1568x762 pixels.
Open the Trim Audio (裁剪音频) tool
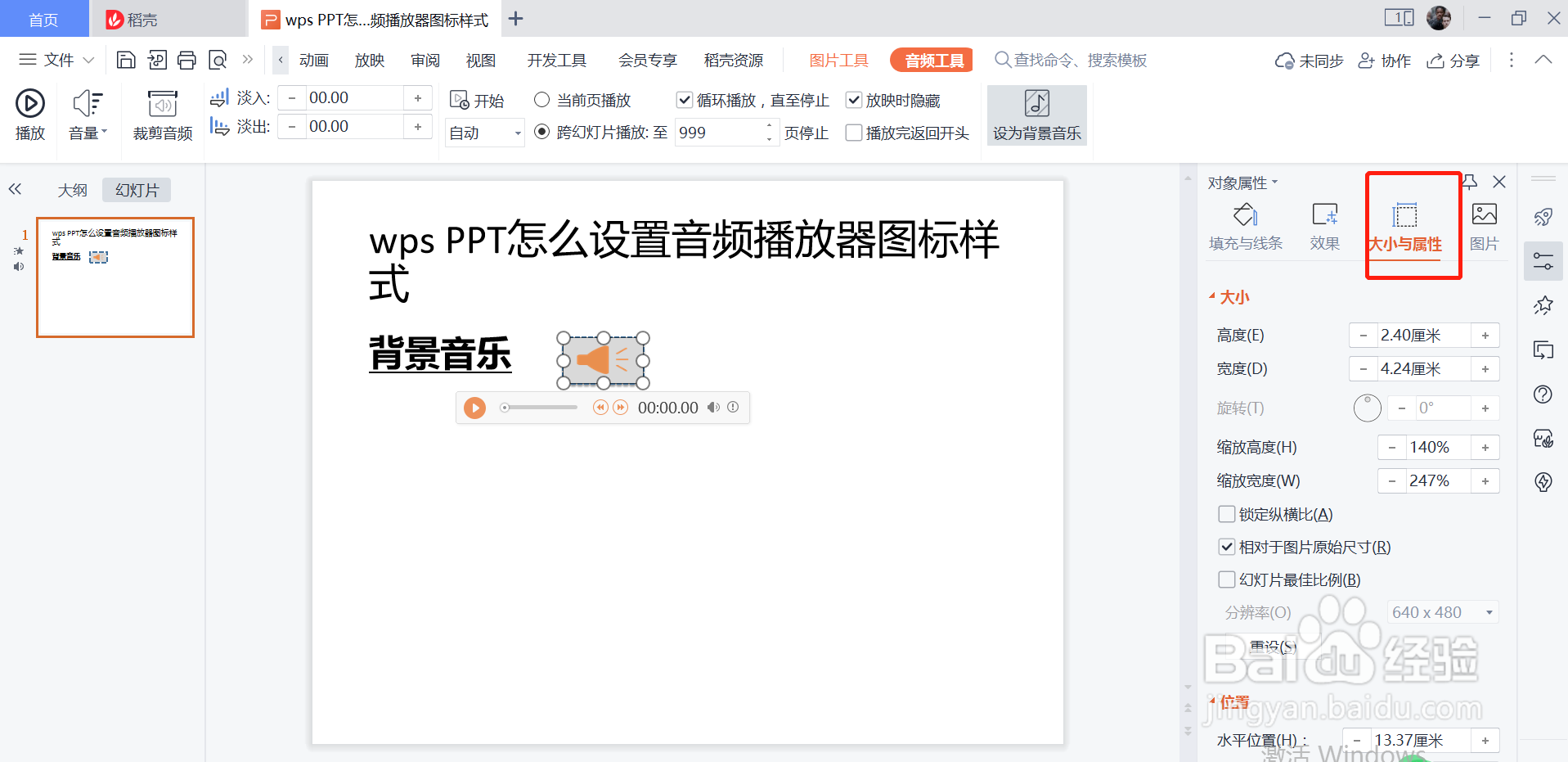163,115
